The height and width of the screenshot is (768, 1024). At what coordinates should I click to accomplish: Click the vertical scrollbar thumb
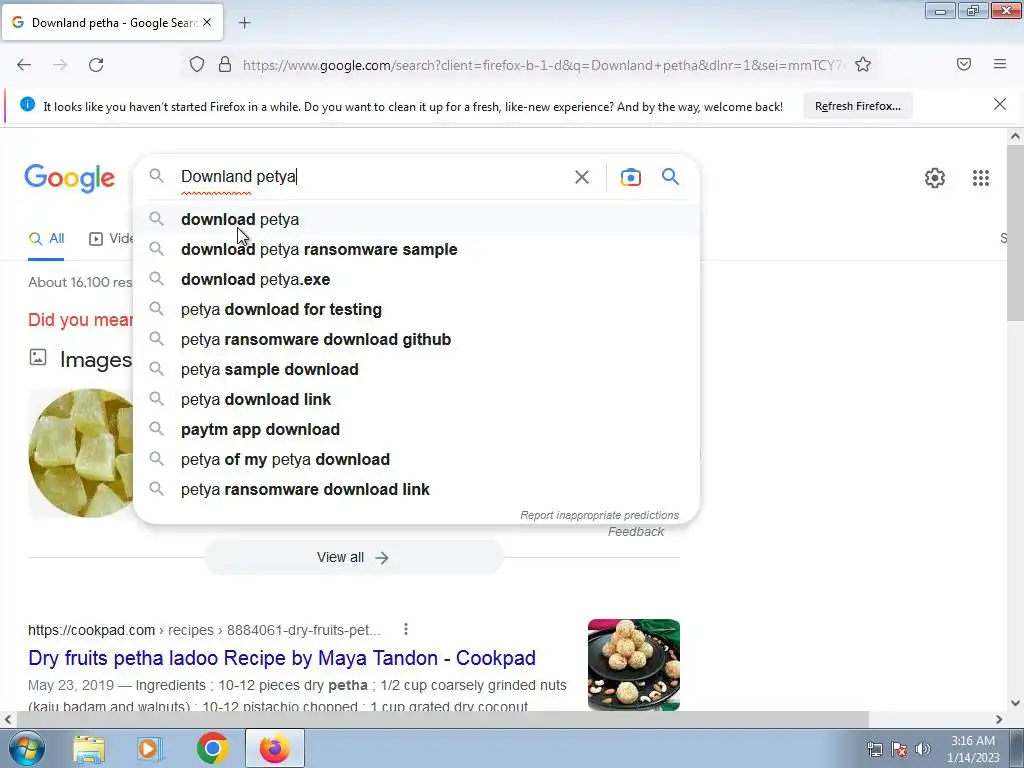point(1015,232)
